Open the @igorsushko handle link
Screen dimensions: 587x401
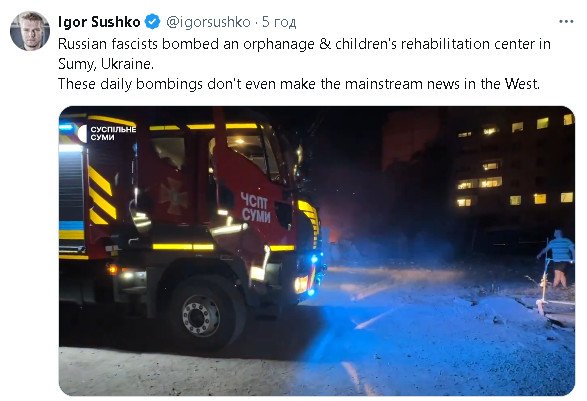coord(208,22)
